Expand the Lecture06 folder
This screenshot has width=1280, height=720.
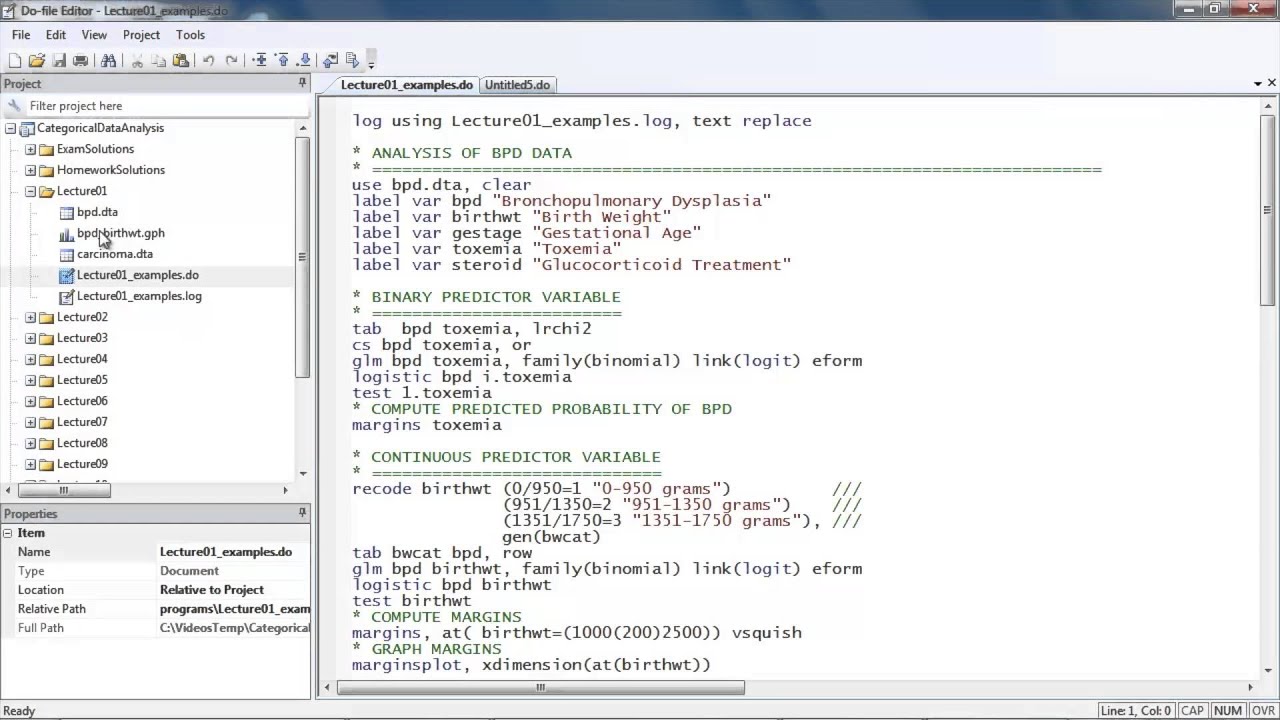coord(31,401)
